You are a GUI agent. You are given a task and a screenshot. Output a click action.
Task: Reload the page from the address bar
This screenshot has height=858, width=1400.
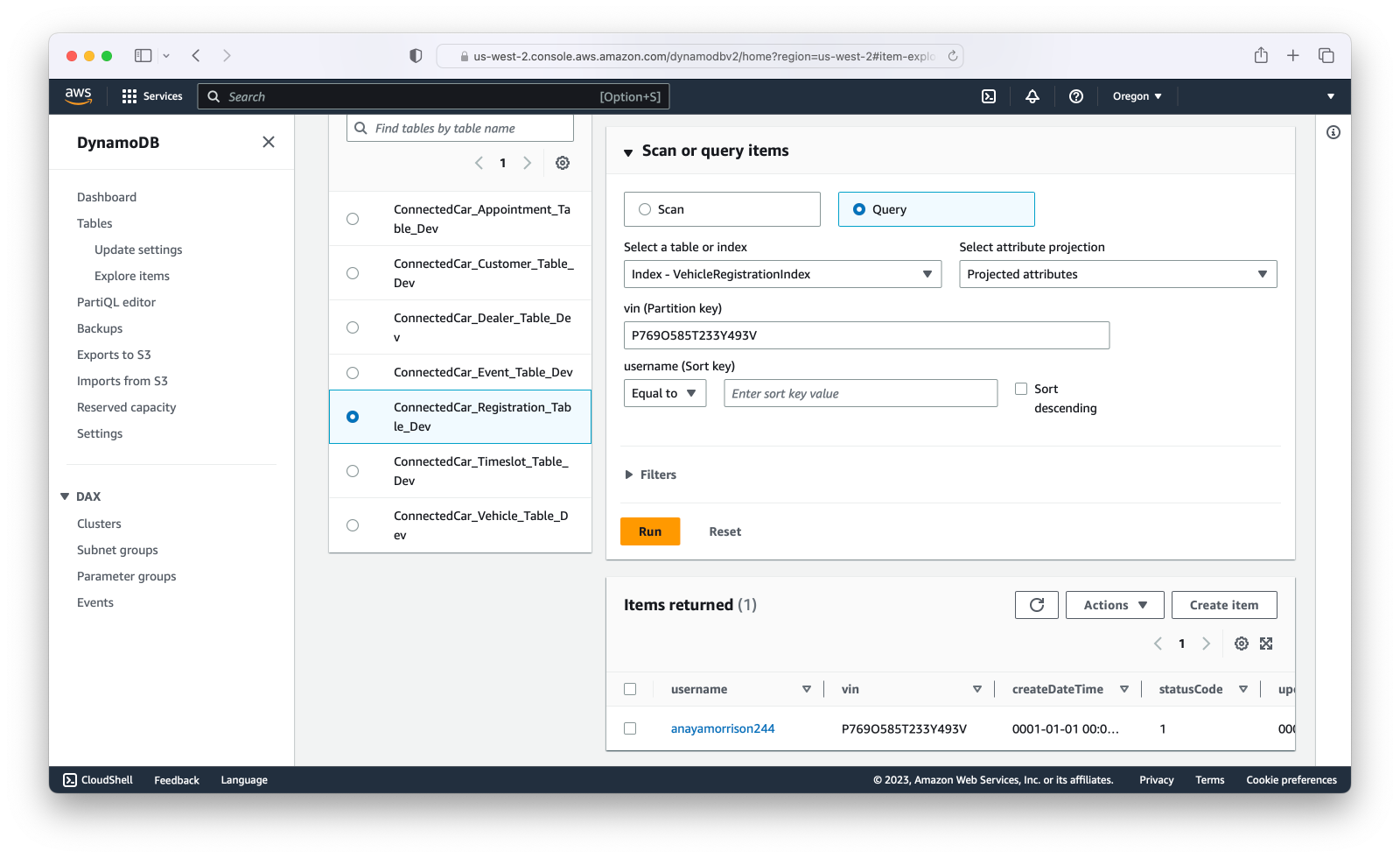[x=953, y=56]
